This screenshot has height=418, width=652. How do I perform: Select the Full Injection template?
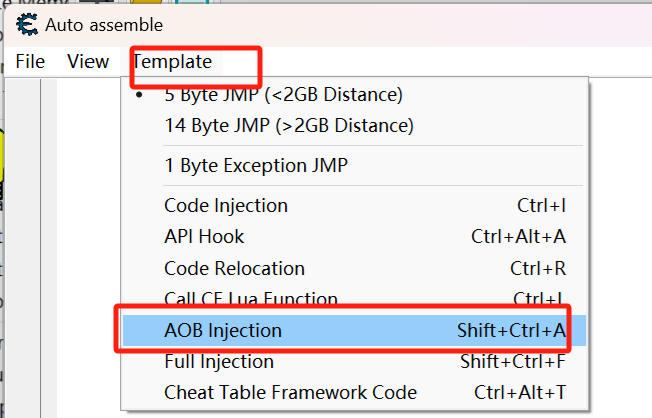click(354, 361)
